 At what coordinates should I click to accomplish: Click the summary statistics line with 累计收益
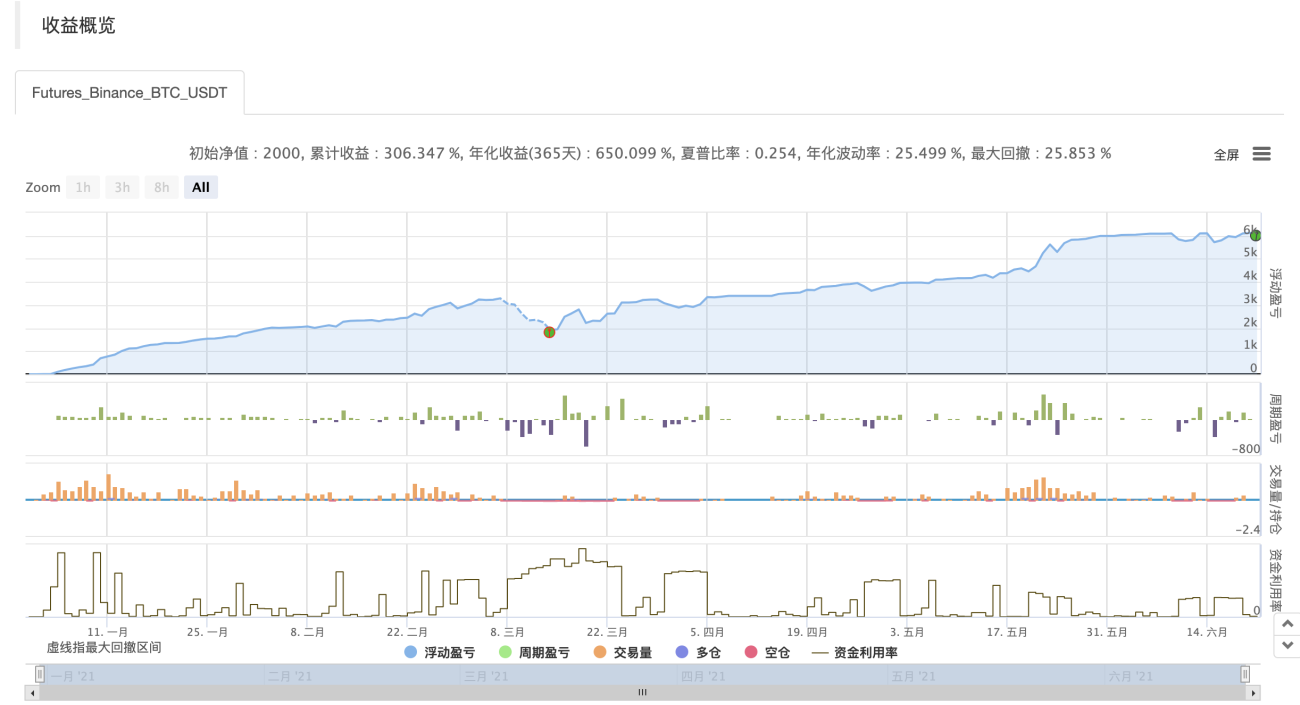click(x=650, y=154)
